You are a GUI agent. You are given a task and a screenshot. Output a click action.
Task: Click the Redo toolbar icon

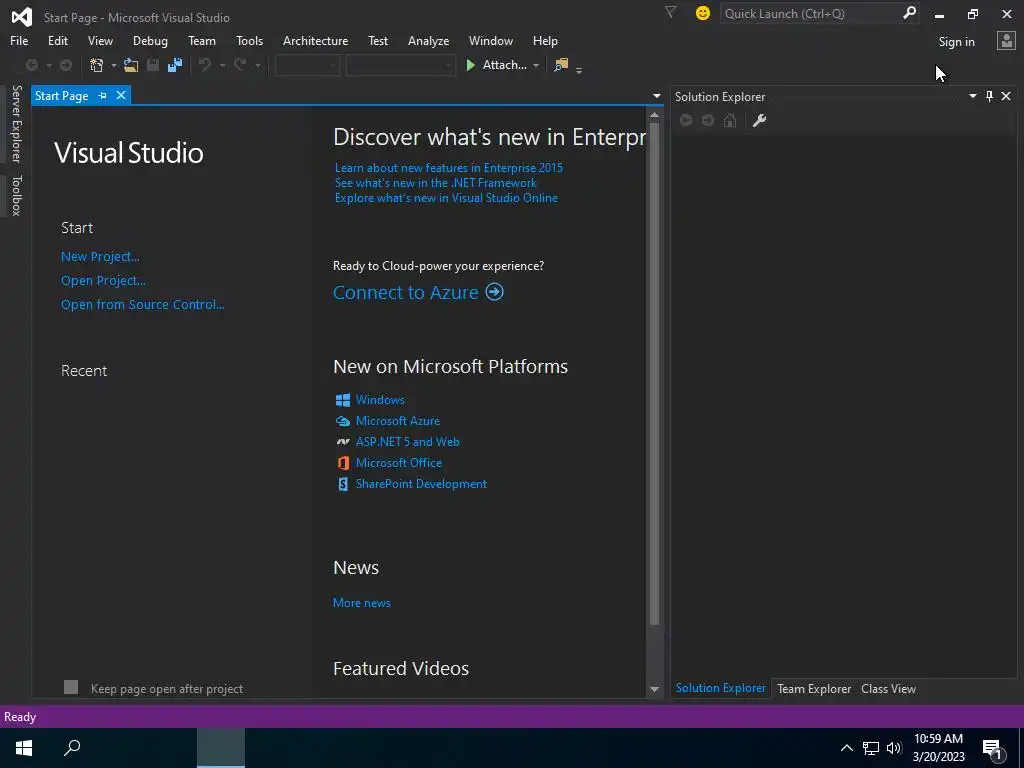(240, 65)
